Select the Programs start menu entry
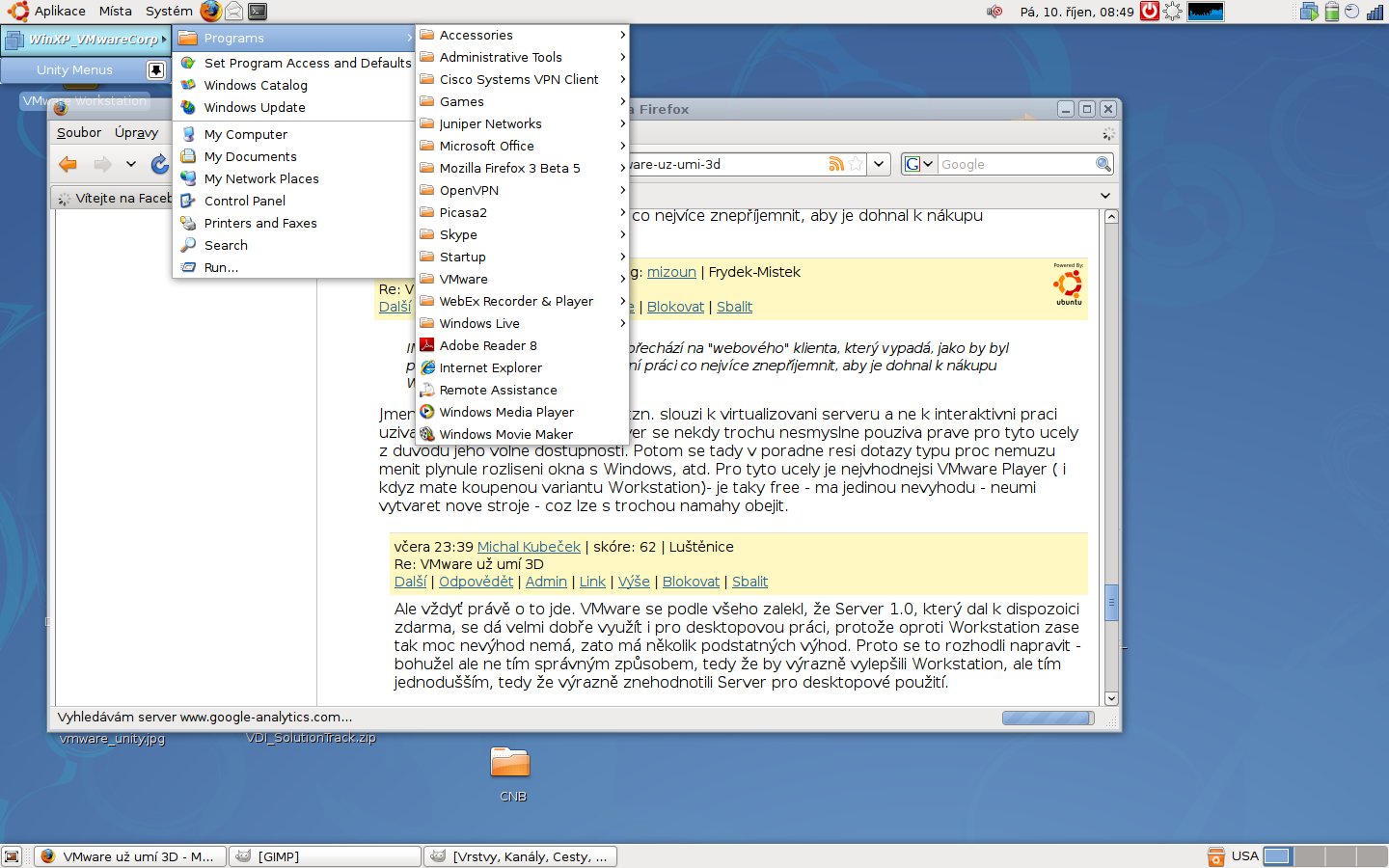 point(294,38)
